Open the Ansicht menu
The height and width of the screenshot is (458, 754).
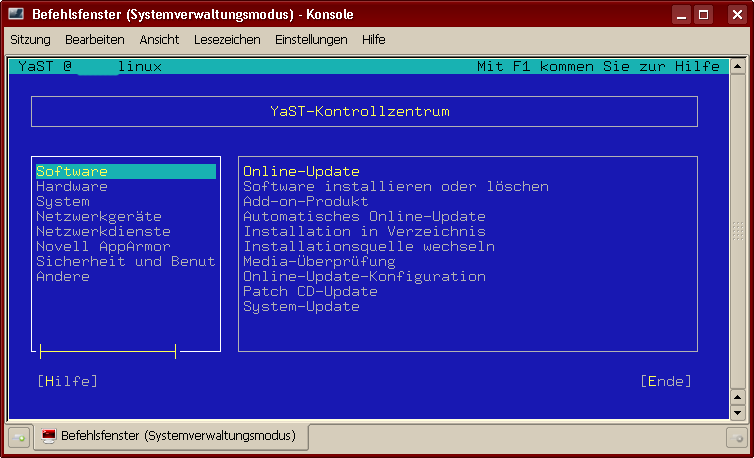coord(159,39)
